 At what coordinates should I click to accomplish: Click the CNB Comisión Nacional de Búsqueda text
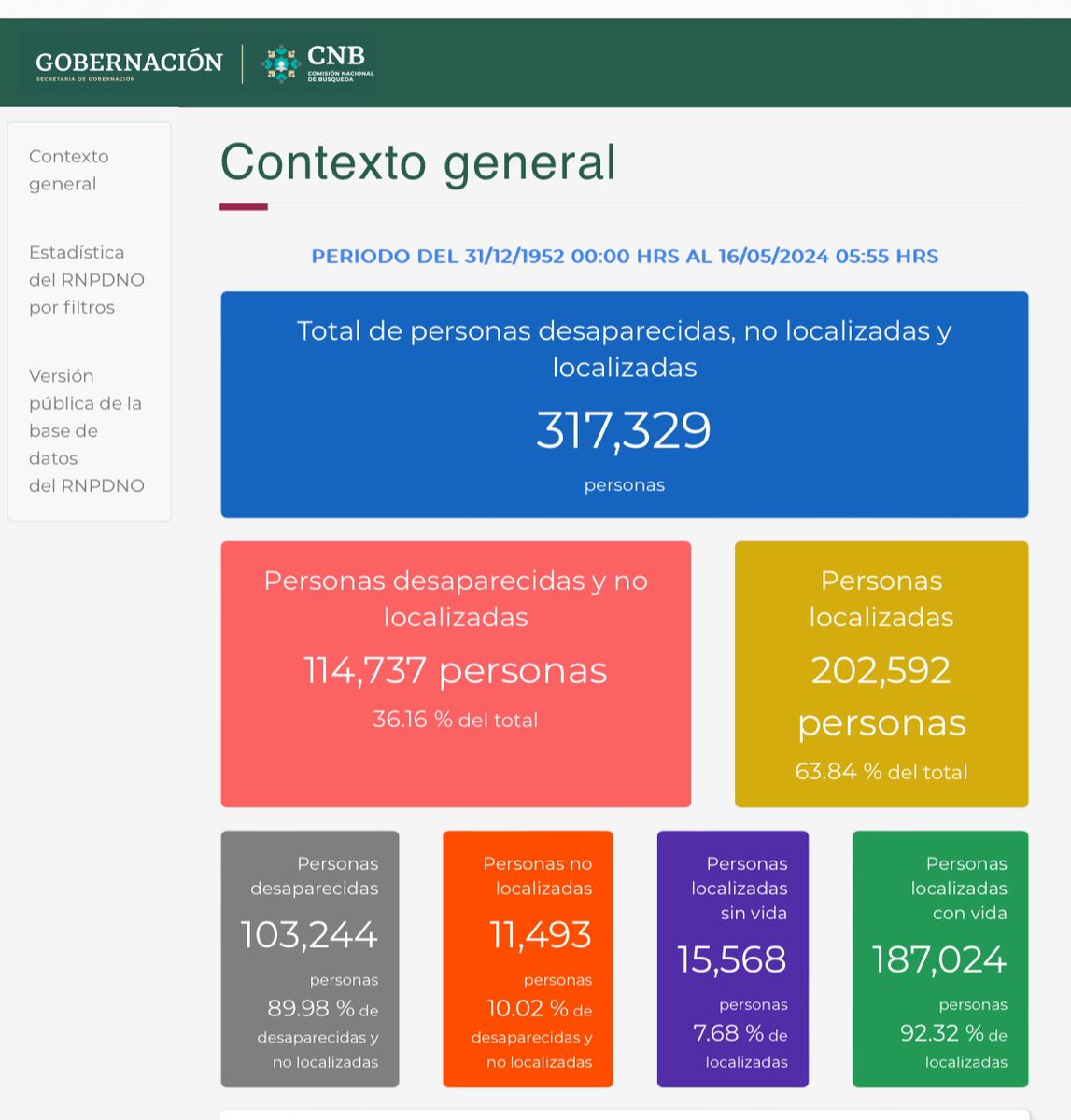coord(341,64)
